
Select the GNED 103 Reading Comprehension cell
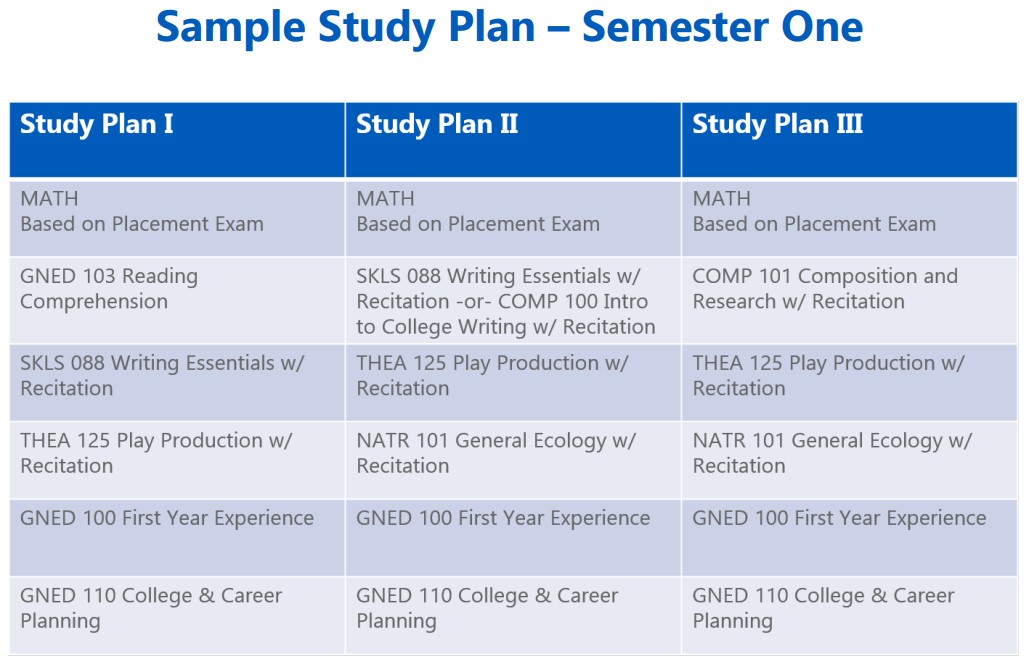(x=109, y=289)
